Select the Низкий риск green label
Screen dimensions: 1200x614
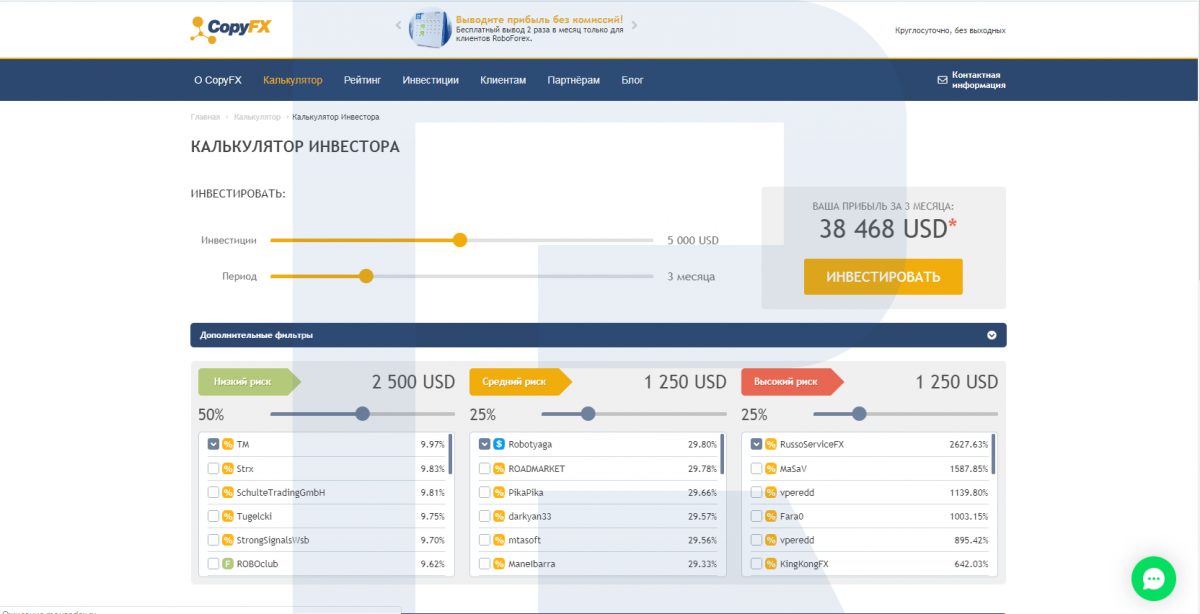pyautogui.click(x=249, y=381)
